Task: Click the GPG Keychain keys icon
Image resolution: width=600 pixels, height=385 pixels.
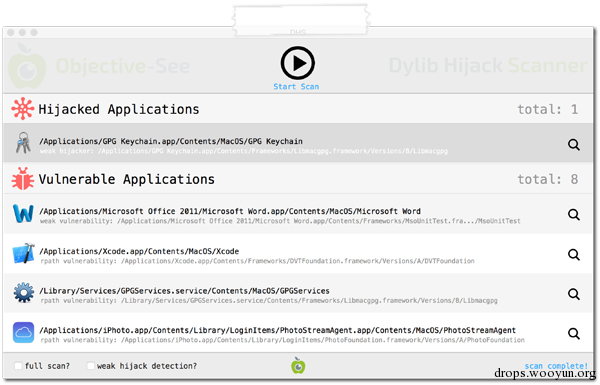Action: pyautogui.click(x=23, y=143)
